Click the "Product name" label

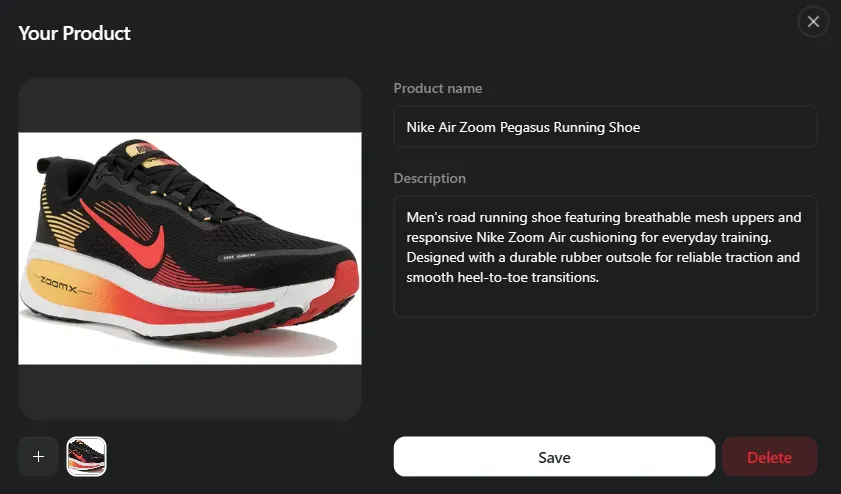(438, 88)
